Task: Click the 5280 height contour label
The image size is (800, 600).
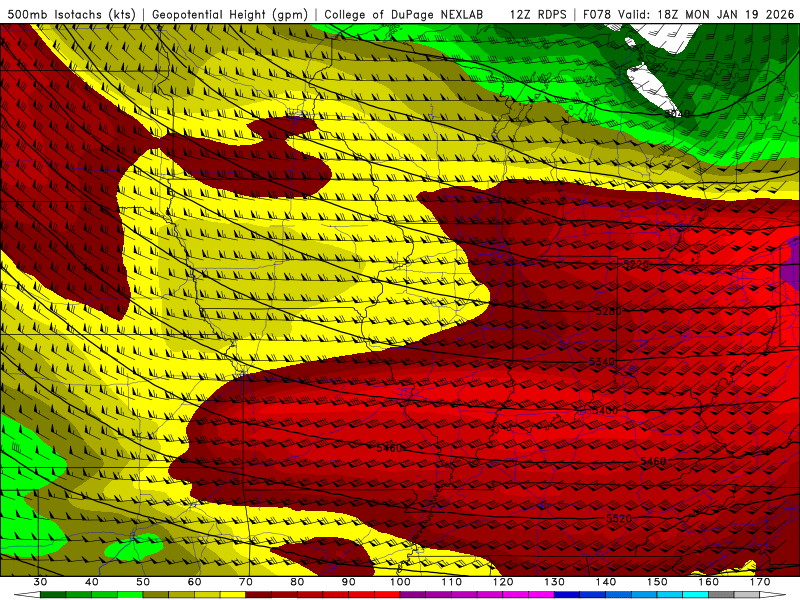Action: [x=609, y=311]
